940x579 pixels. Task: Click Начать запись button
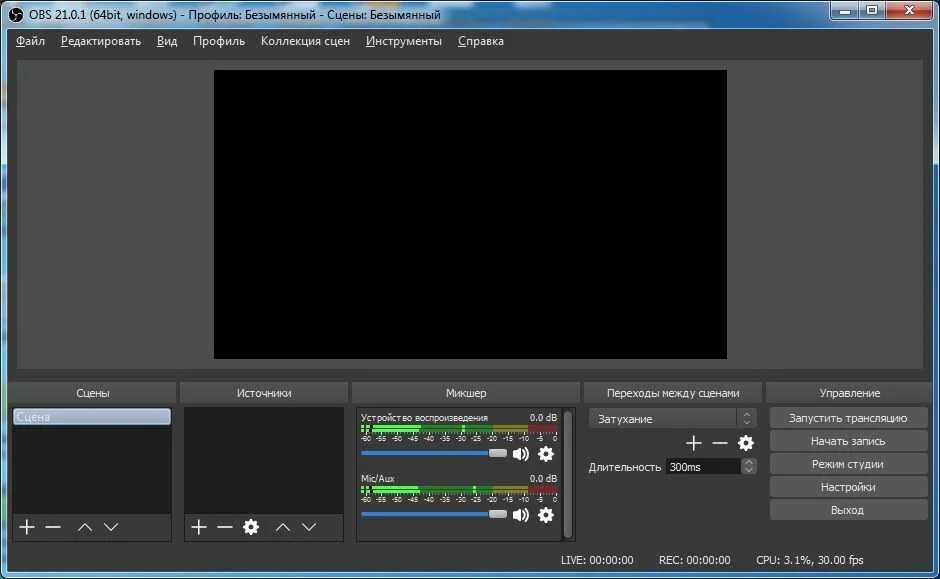(848, 441)
